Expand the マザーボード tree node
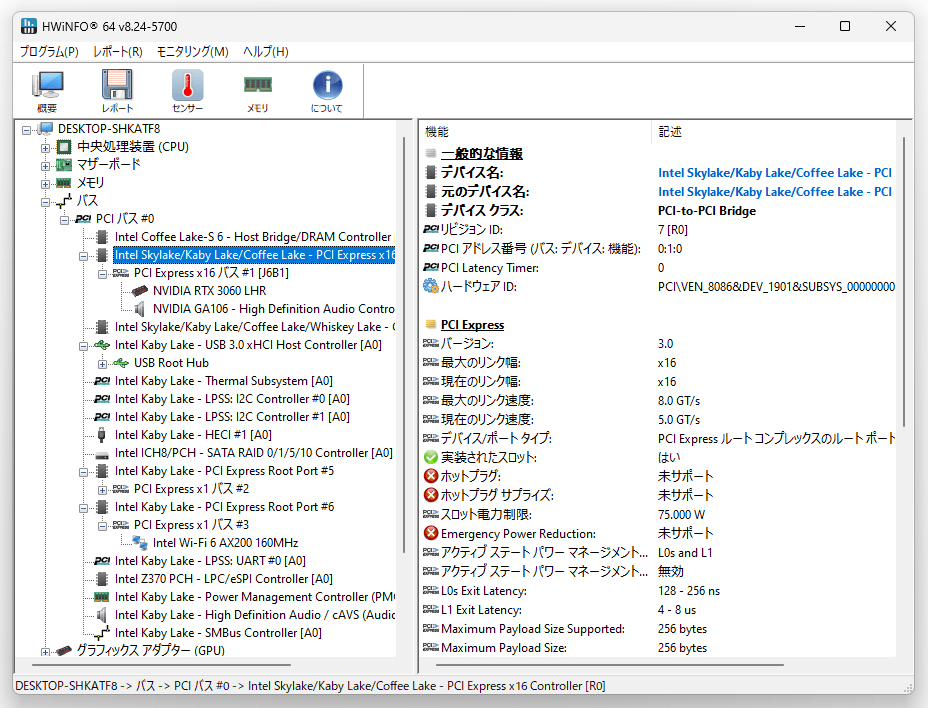The height and width of the screenshot is (708, 928). (x=46, y=166)
